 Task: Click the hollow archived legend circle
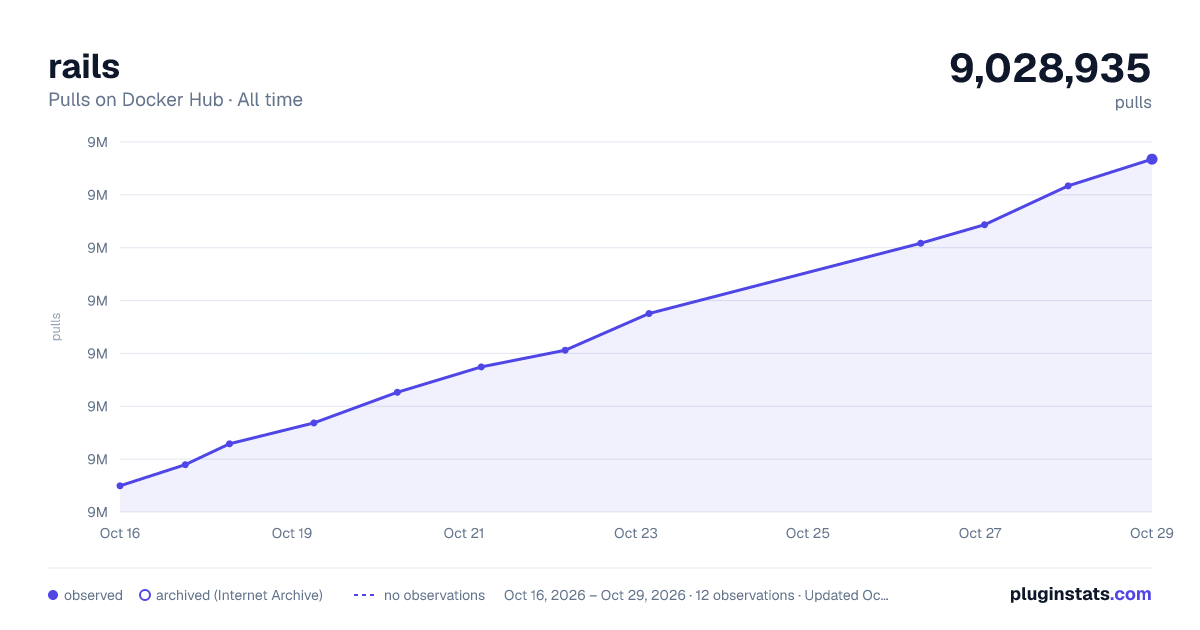(145, 595)
